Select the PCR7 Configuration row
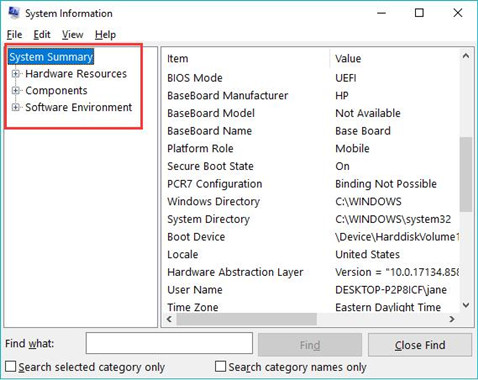The width and height of the screenshot is (478, 380). pyautogui.click(x=311, y=184)
